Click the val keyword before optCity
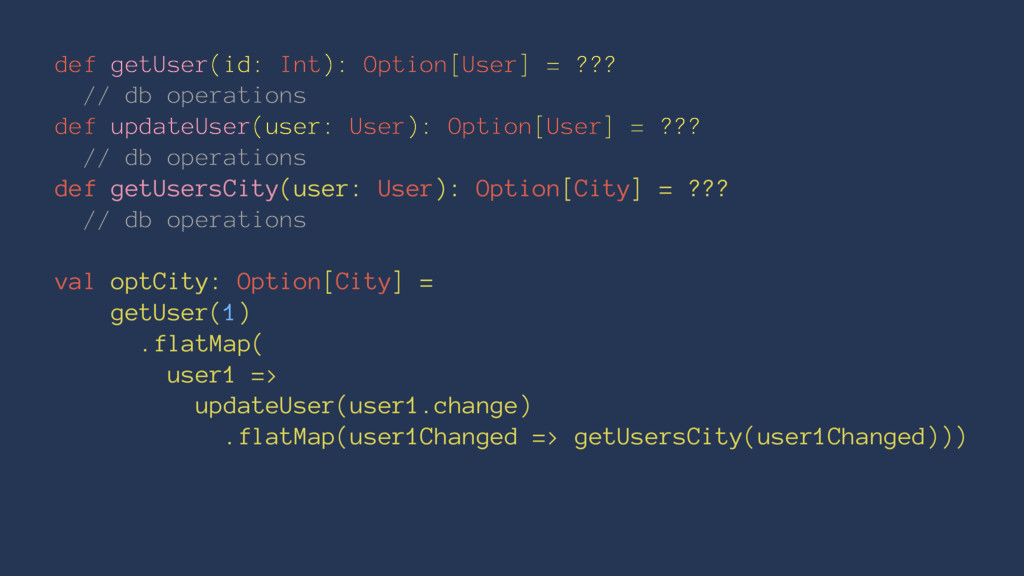Screen dimensions: 1024x576 point(74,282)
